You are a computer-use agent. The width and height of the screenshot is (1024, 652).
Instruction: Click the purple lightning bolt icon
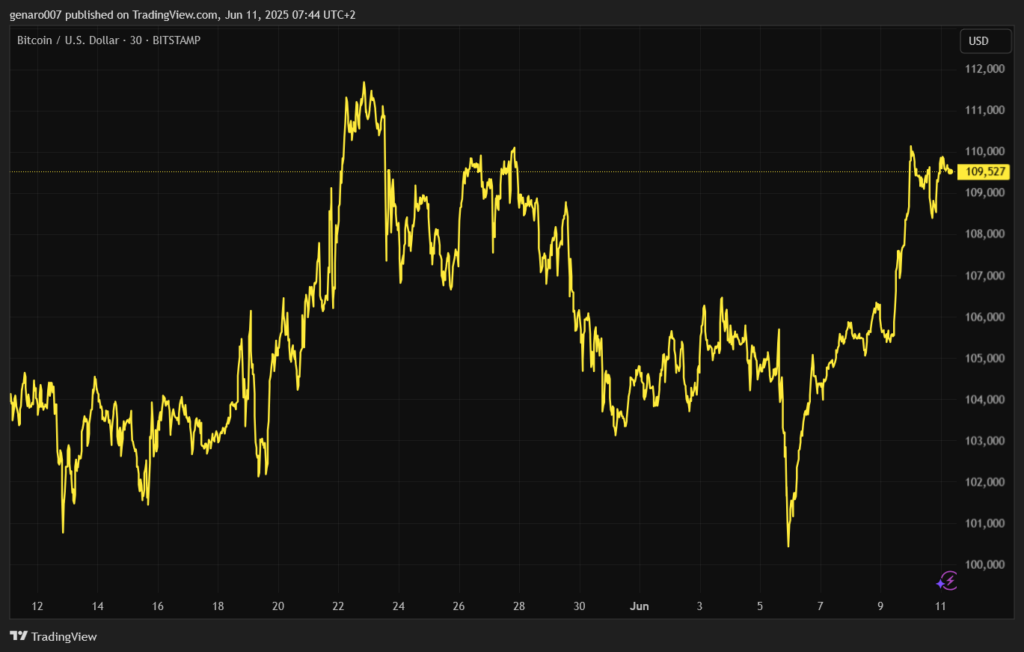[x=946, y=580]
